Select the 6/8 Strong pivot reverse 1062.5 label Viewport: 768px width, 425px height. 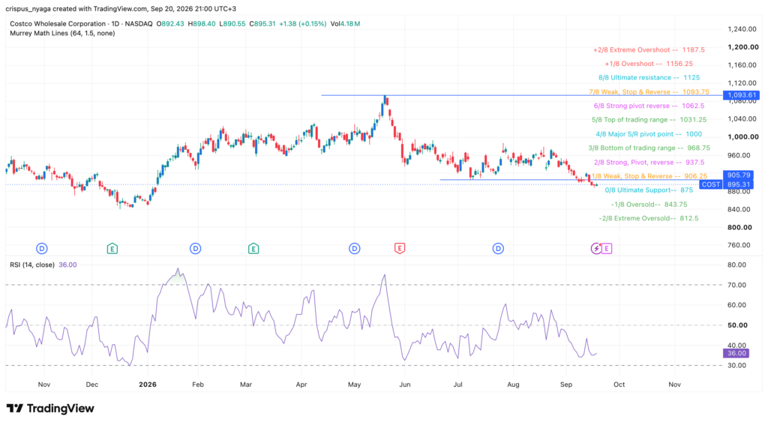pos(649,106)
